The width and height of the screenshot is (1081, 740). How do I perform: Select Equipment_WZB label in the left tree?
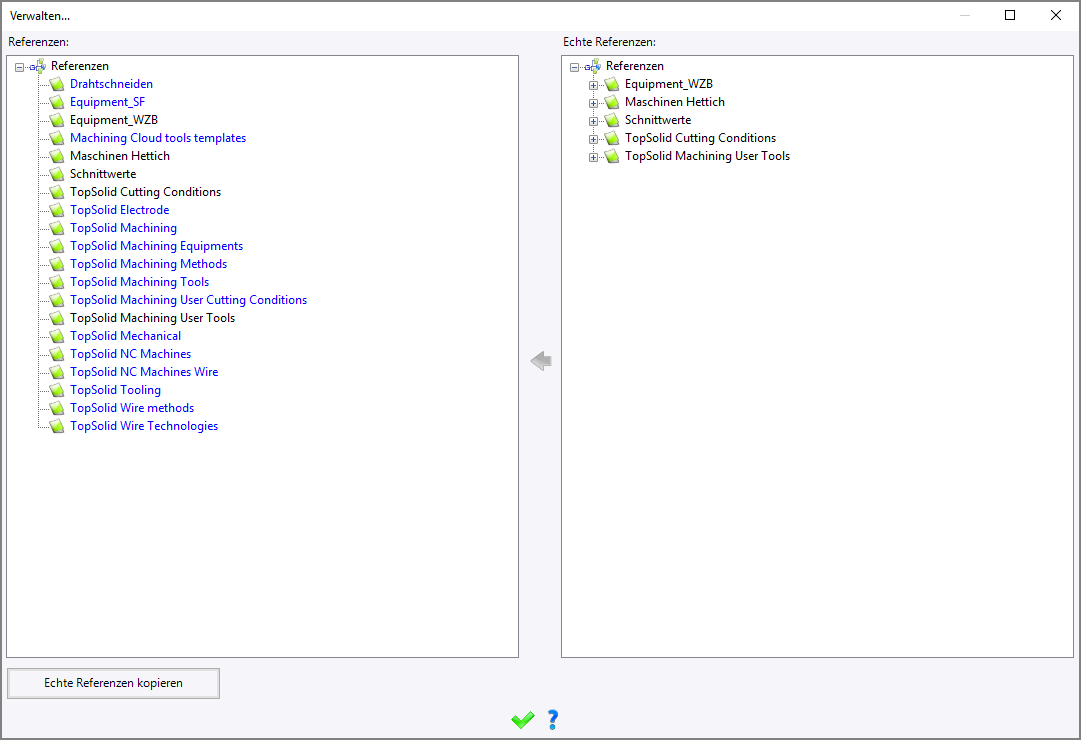click(x=114, y=120)
